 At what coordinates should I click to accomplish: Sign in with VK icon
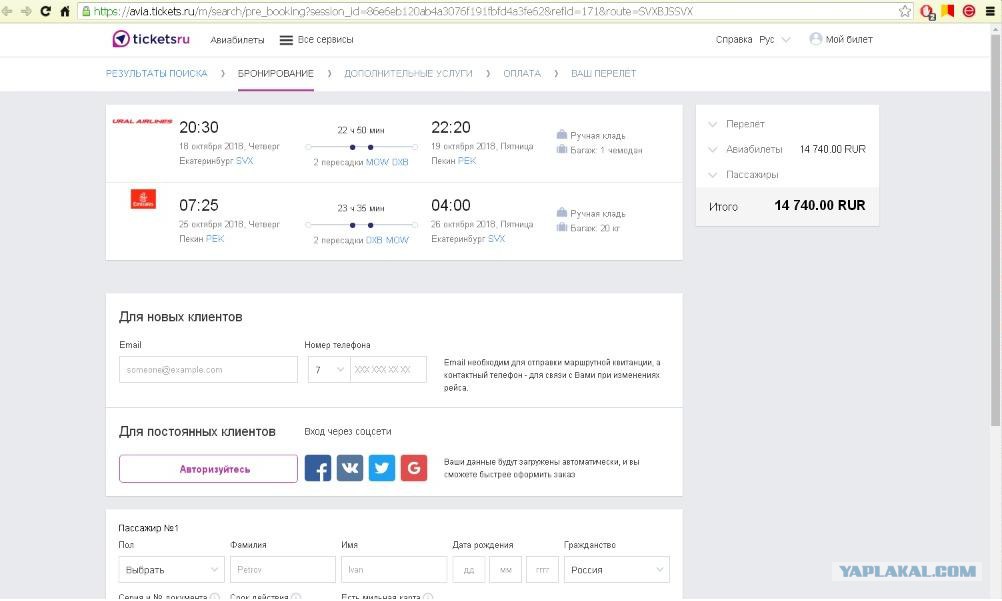point(350,468)
